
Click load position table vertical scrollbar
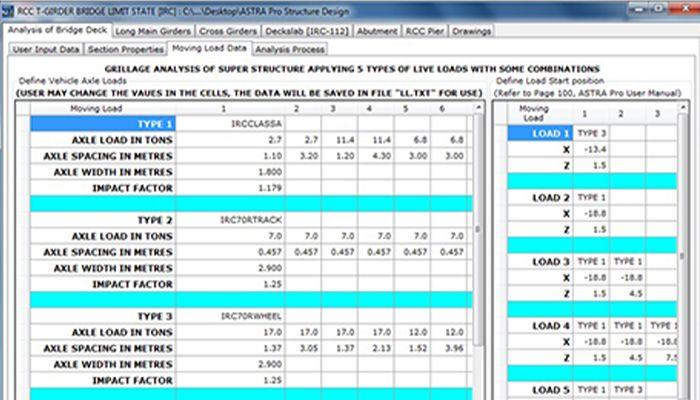[683, 256]
